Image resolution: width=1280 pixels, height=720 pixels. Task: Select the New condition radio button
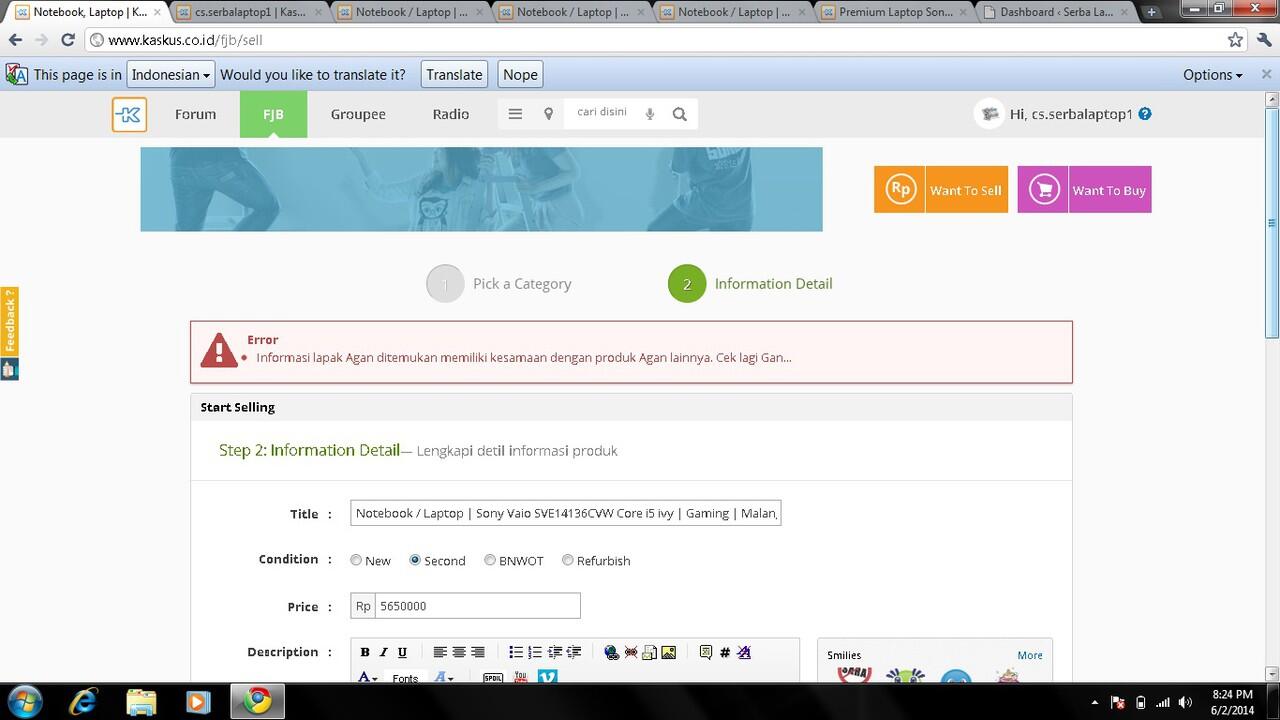coord(356,560)
